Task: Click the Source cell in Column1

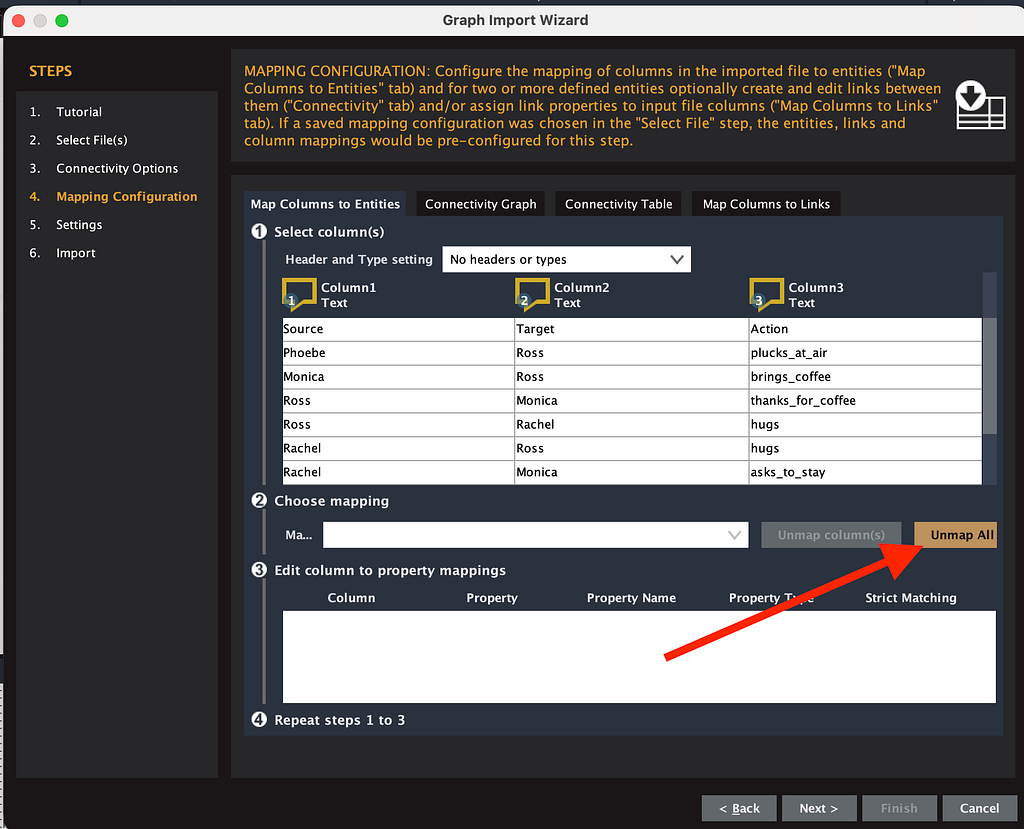Action: [x=398, y=329]
